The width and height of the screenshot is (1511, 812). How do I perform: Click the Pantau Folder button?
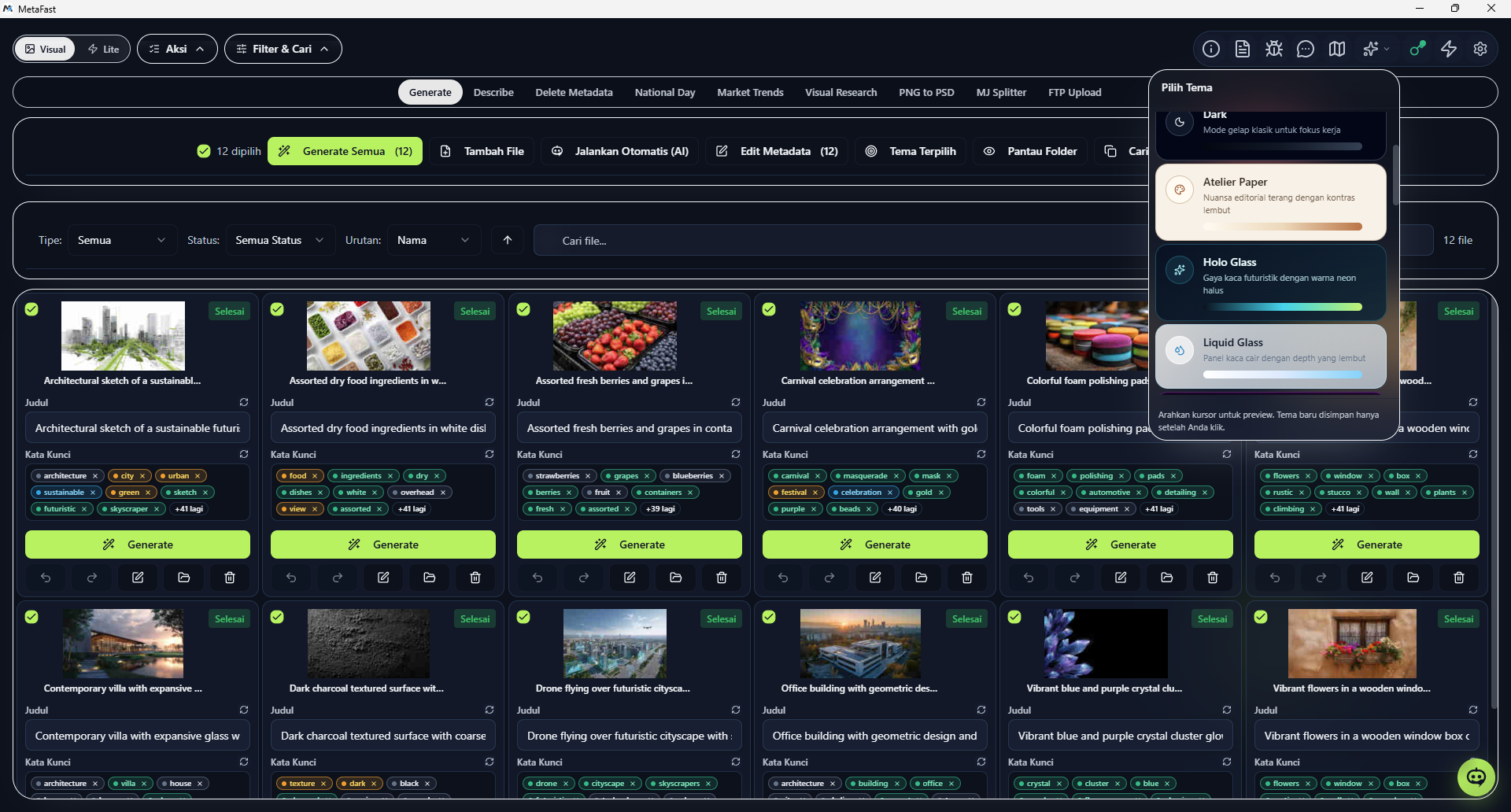(x=1030, y=151)
